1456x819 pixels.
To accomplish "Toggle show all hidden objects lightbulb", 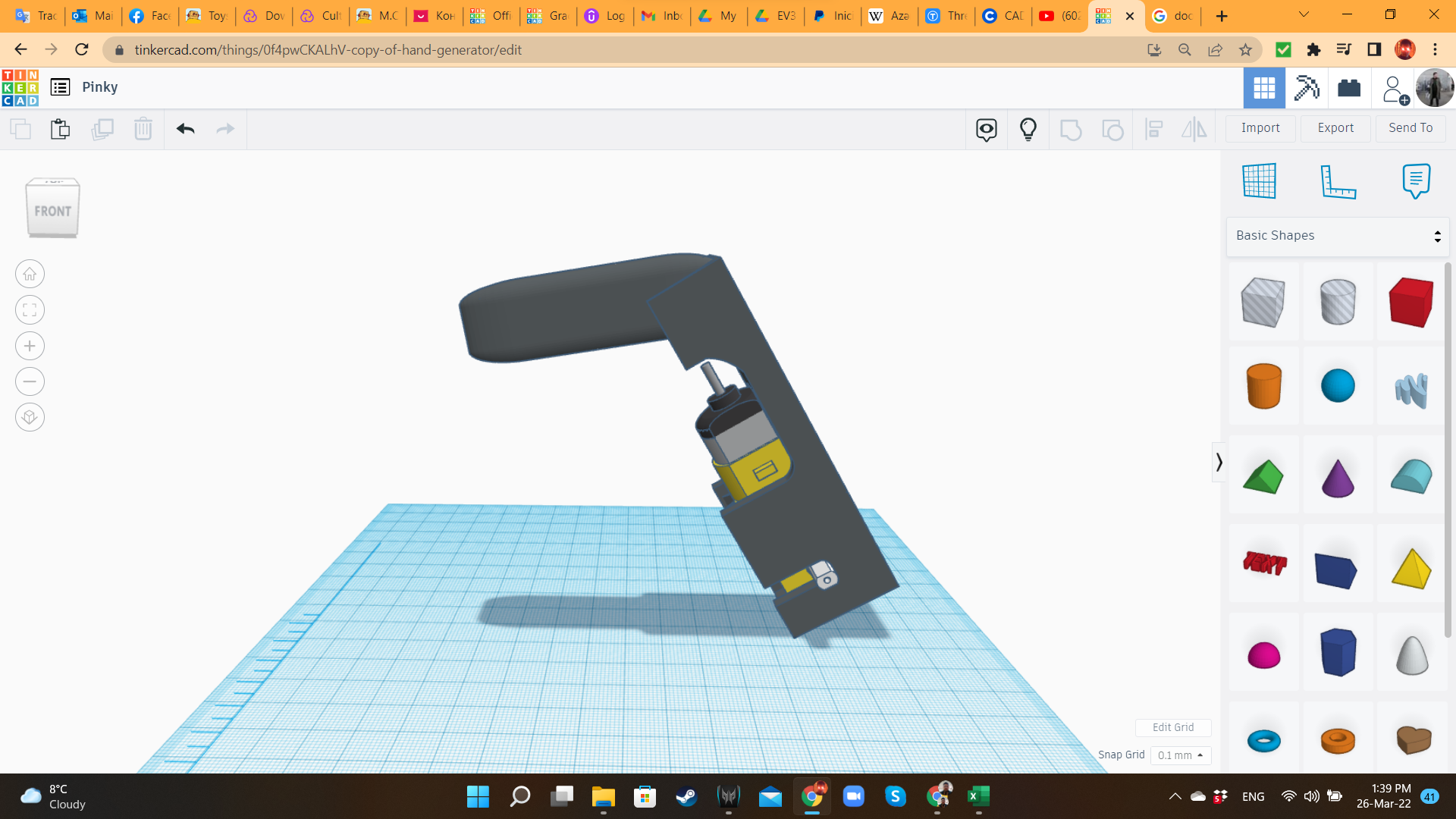I will pyautogui.click(x=1028, y=129).
